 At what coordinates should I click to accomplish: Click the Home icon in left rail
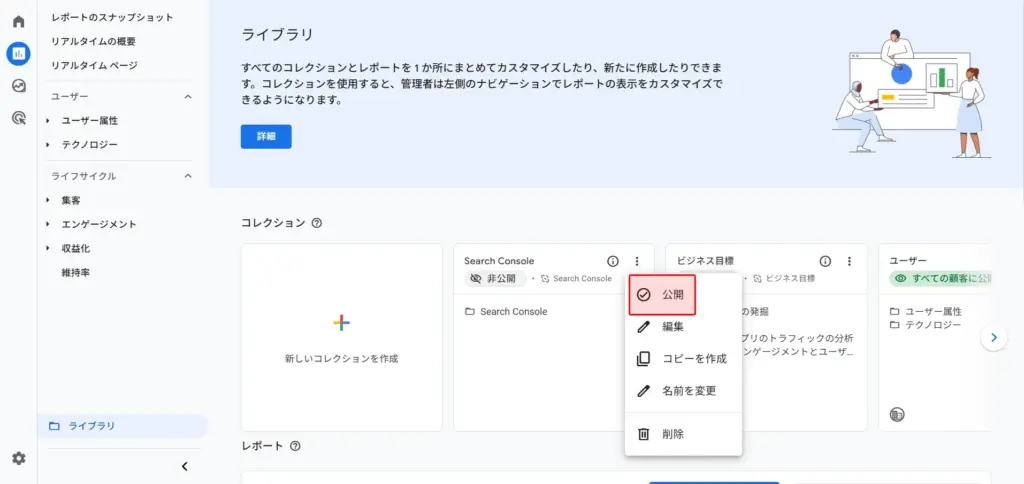[x=18, y=21]
